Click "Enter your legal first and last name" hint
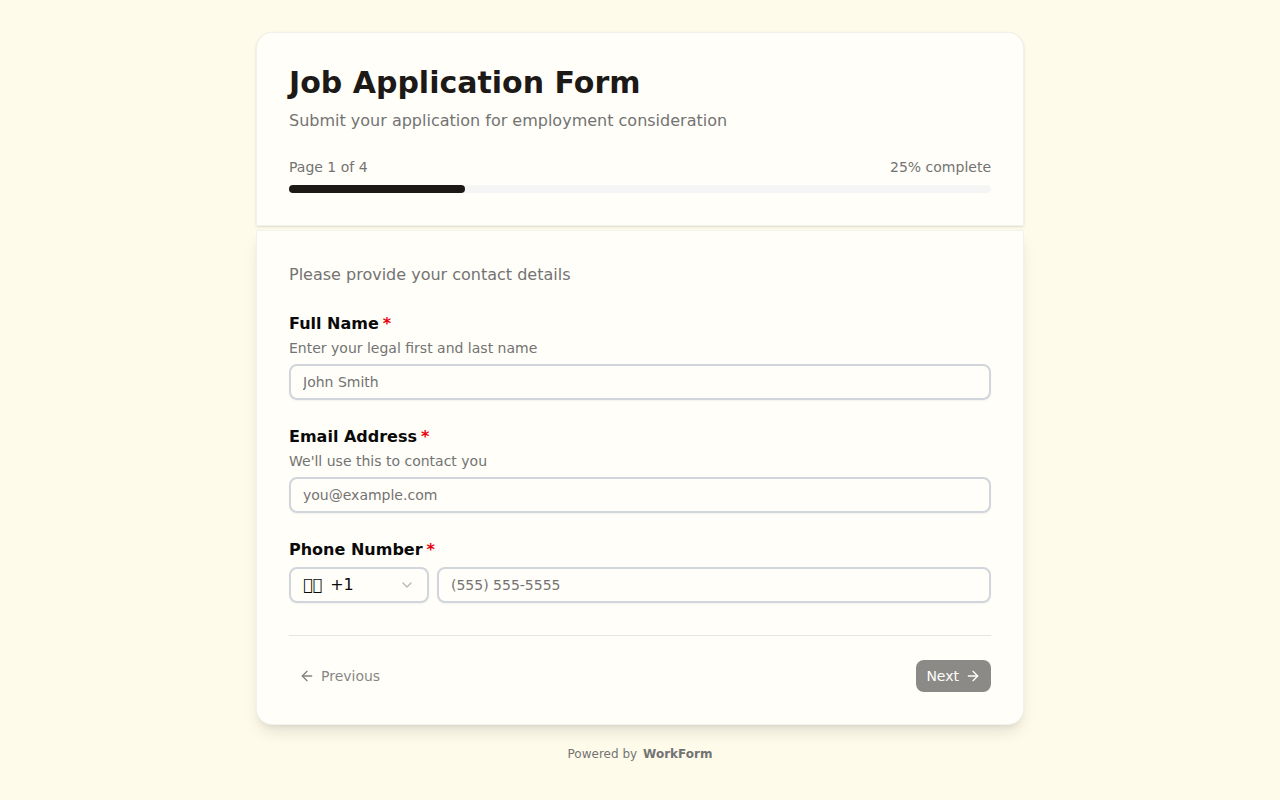This screenshot has width=1280, height=800. tap(413, 348)
